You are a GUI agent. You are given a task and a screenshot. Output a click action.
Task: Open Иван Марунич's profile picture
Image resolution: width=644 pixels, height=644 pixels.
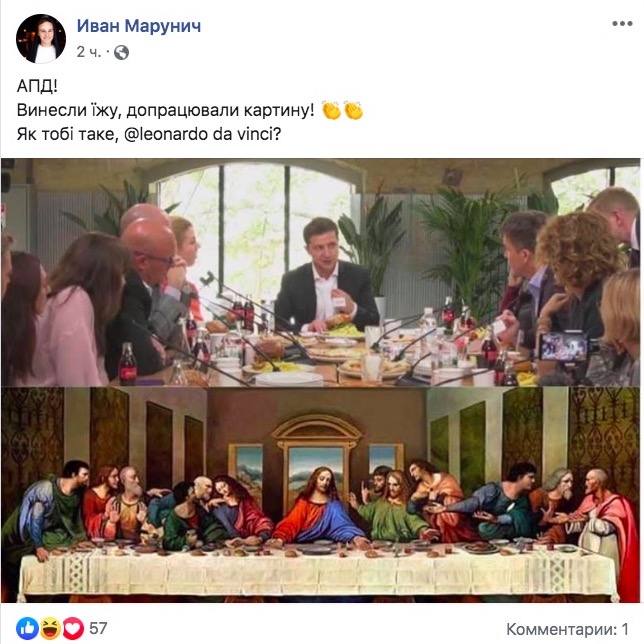pos(41,38)
